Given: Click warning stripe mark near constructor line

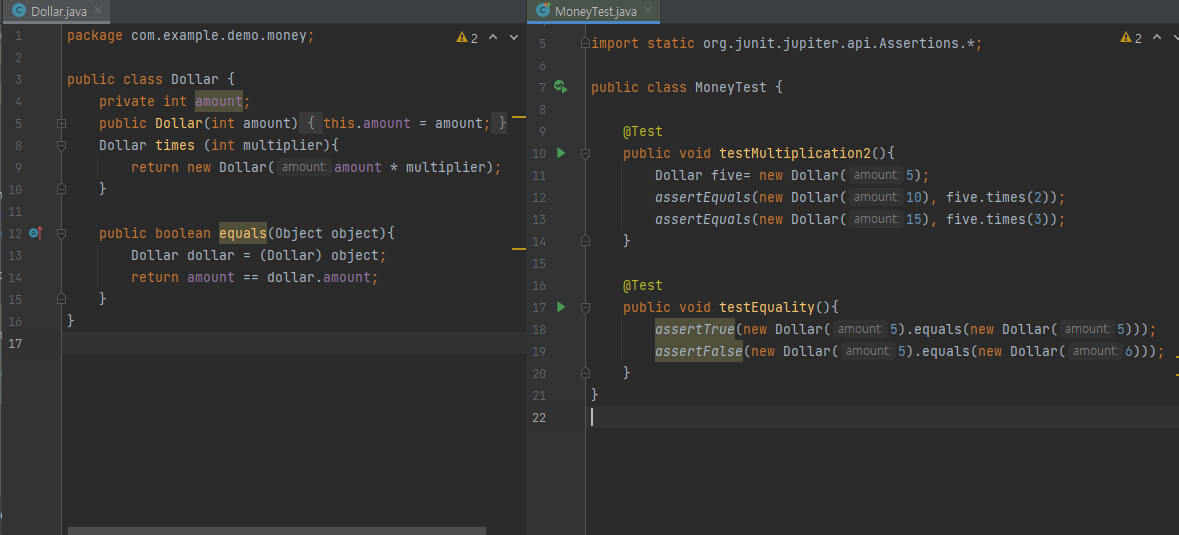Looking at the screenshot, I should click(518, 117).
